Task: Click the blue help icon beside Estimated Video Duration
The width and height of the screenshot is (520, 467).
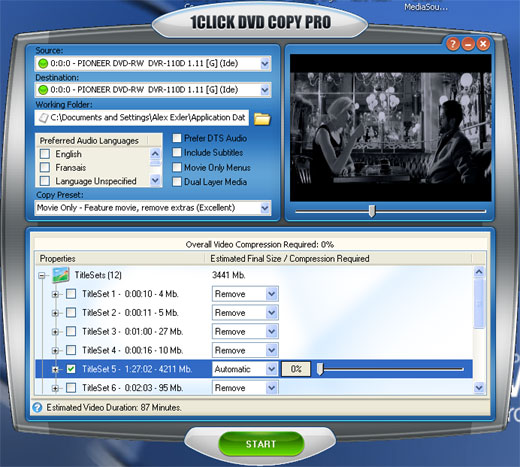Action: [x=37, y=407]
